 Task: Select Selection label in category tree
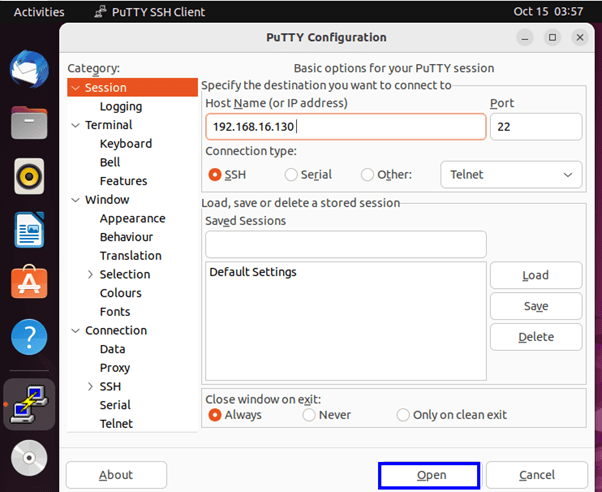point(125,275)
